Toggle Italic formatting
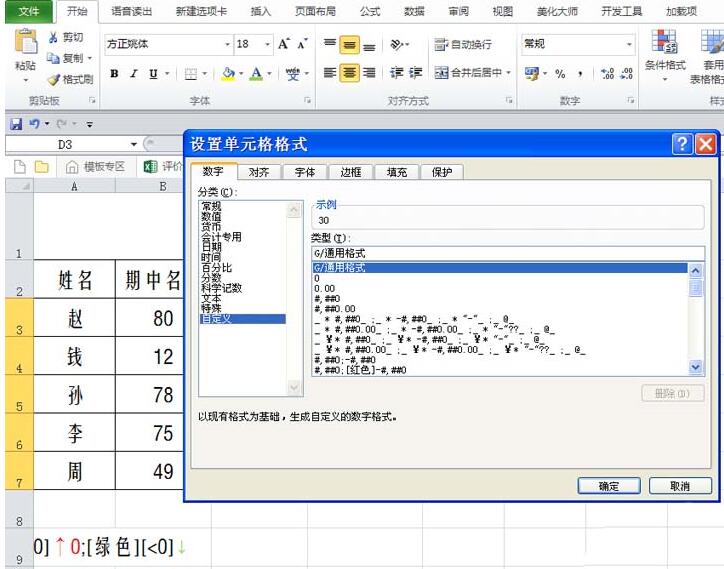The image size is (724, 569). (134, 73)
